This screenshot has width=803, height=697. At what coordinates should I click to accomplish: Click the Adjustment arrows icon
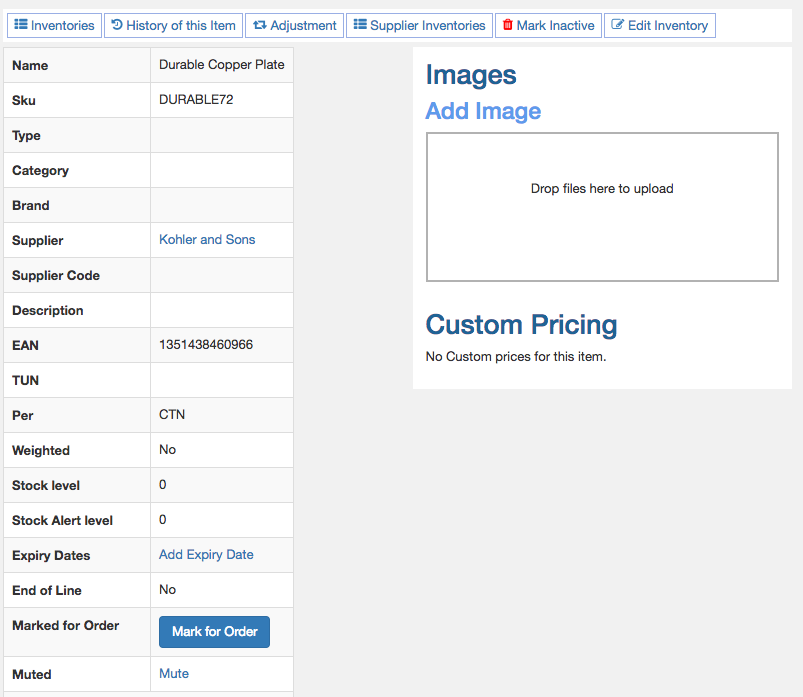tap(260, 25)
